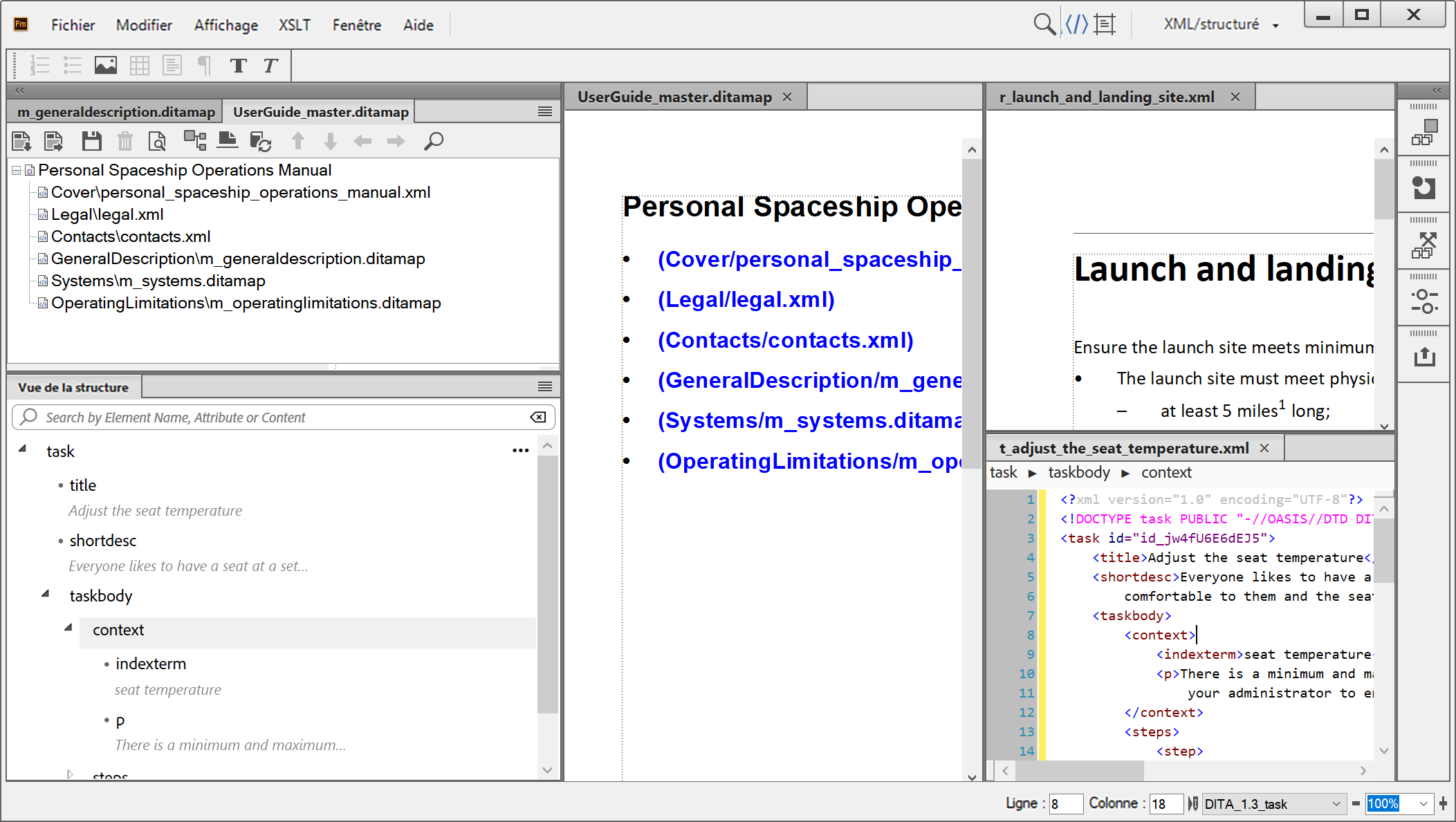This screenshot has width=1456, height=822.
Task: Click the magnifier find icon in map toolbar
Action: pyautogui.click(x=434, y=141)
